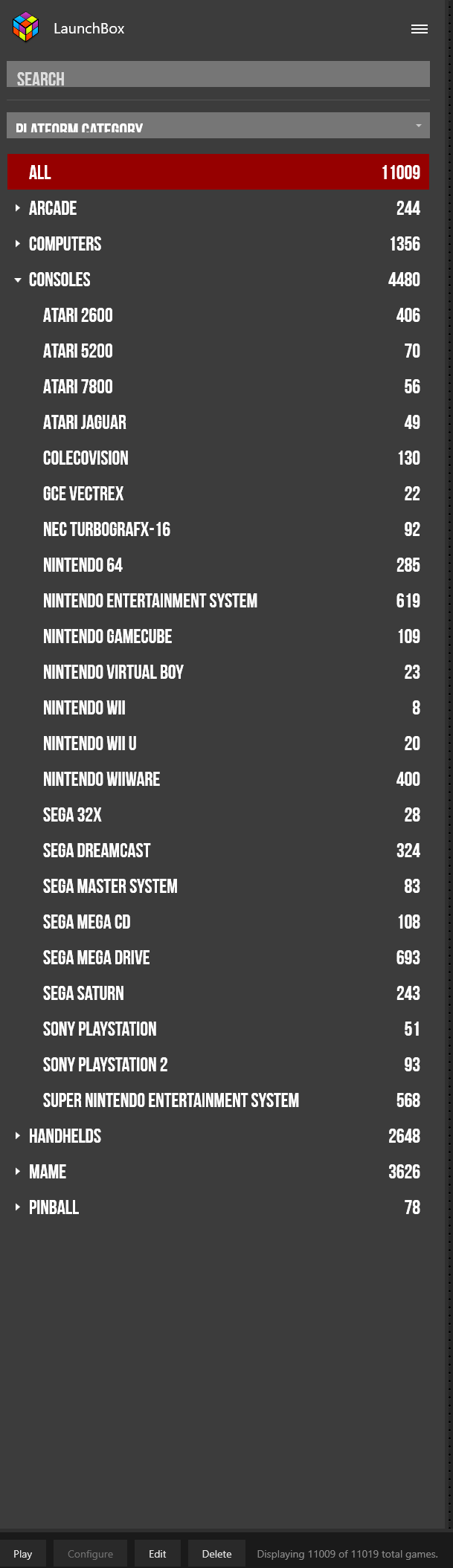Click in the Search field

[218, 74]
